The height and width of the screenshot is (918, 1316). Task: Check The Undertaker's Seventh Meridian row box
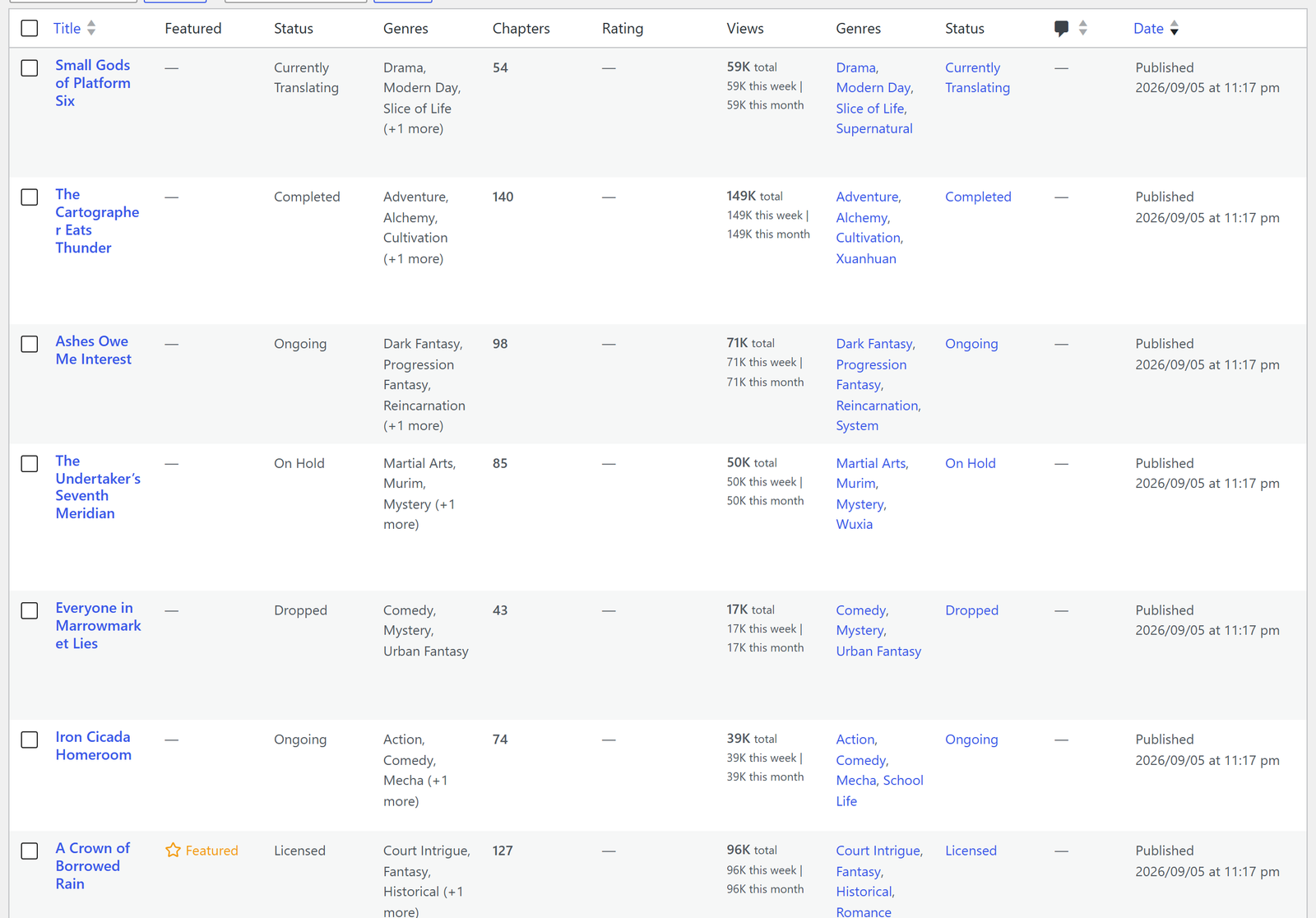point(30,463)
